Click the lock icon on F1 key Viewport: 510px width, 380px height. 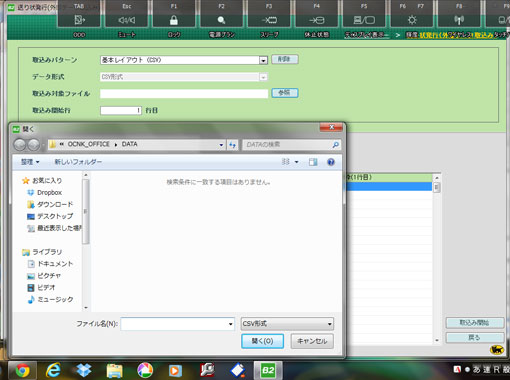(x=174, y=20)
